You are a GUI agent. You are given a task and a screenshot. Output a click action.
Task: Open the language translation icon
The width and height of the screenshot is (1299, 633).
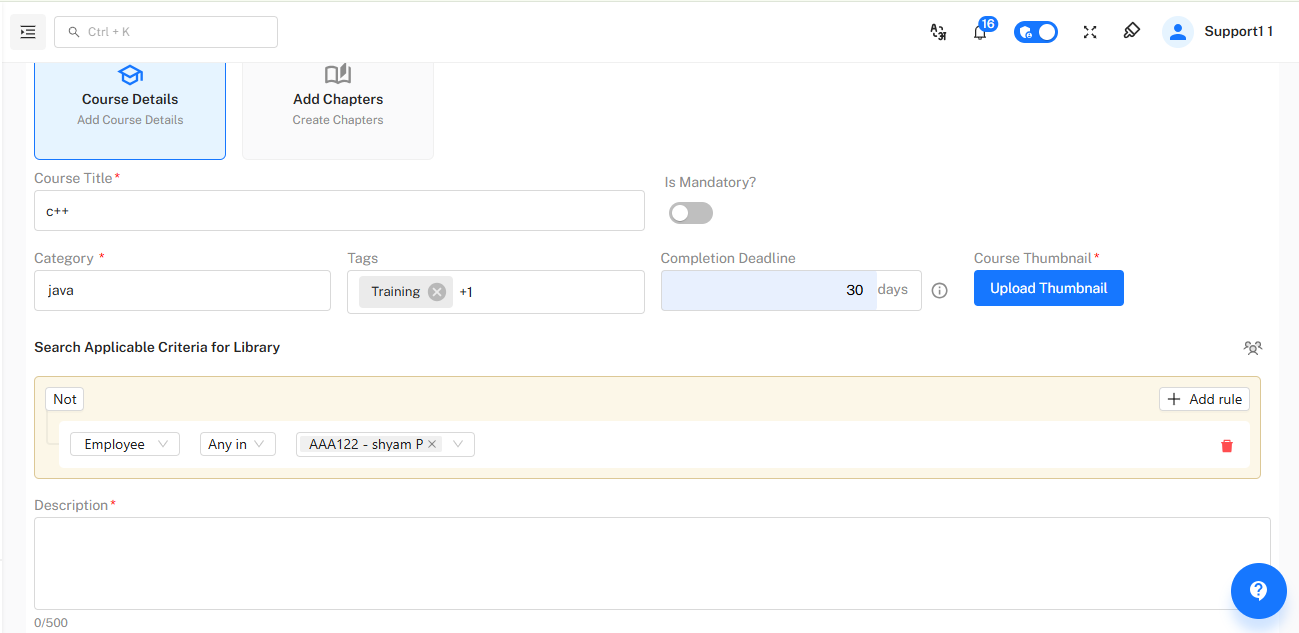938,32
